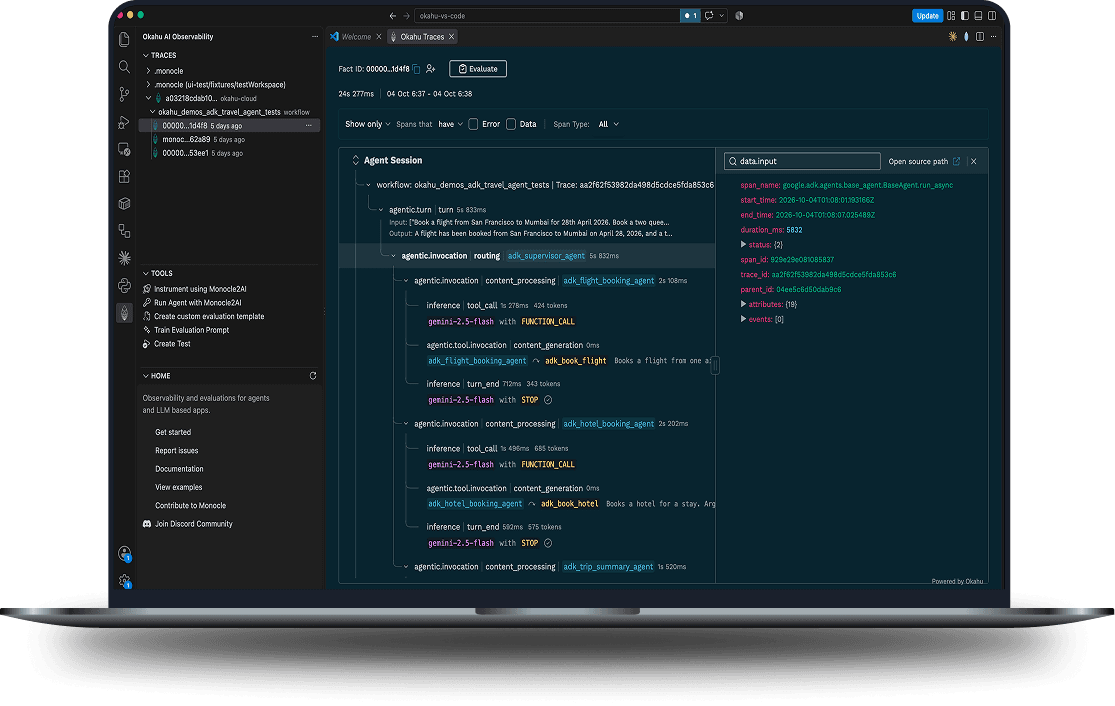The image size is (1115, 706).
Task: Open the Okahu activity bar icon
Action: pos(124,313)
